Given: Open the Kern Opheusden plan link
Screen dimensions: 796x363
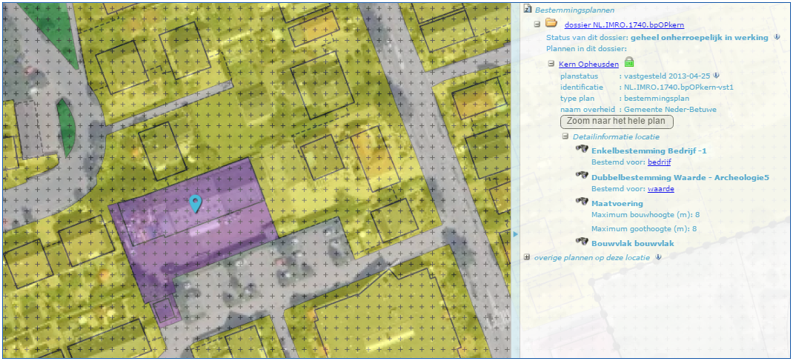Looking at the screenshot, I should coord(588,64).
